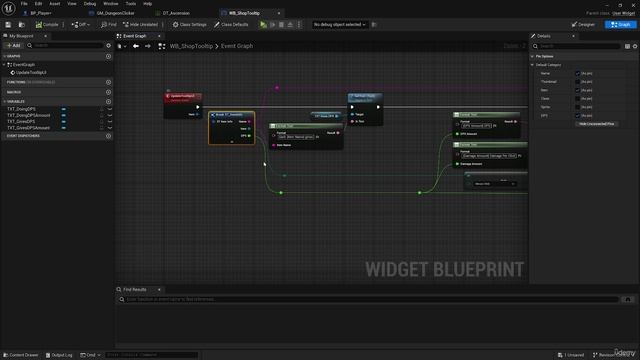
Task: Click the Add button in My Blueprint
Action: coord(13,46)
